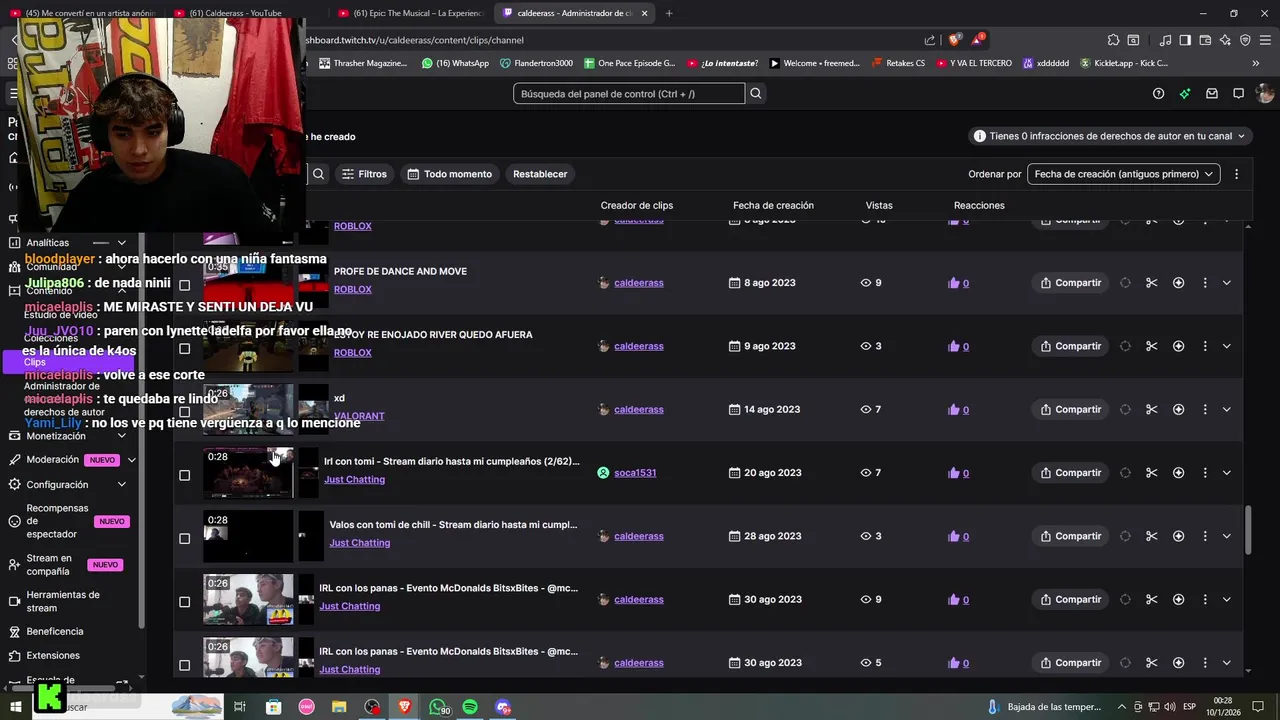Open Herramientas de stream in the sidebar

point(63,601)
